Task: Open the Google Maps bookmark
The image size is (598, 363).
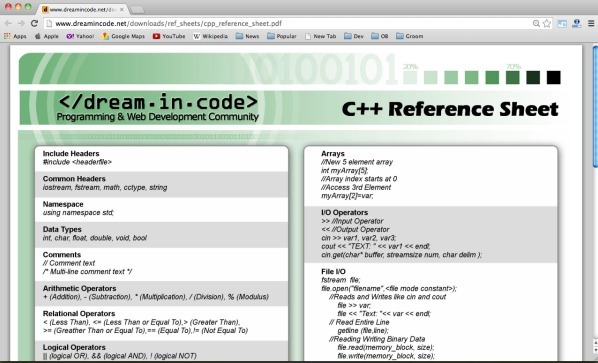Action: point(124,36)
